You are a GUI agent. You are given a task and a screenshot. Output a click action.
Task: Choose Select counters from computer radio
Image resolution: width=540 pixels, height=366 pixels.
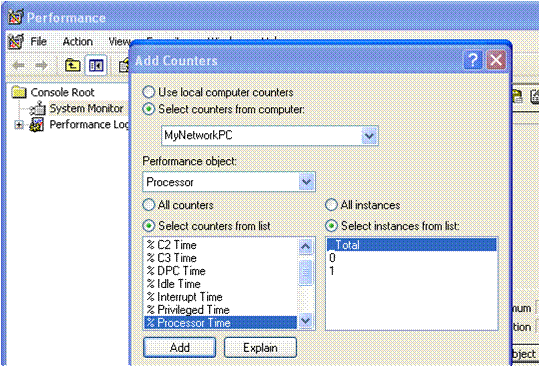click(x=148, y=109)
